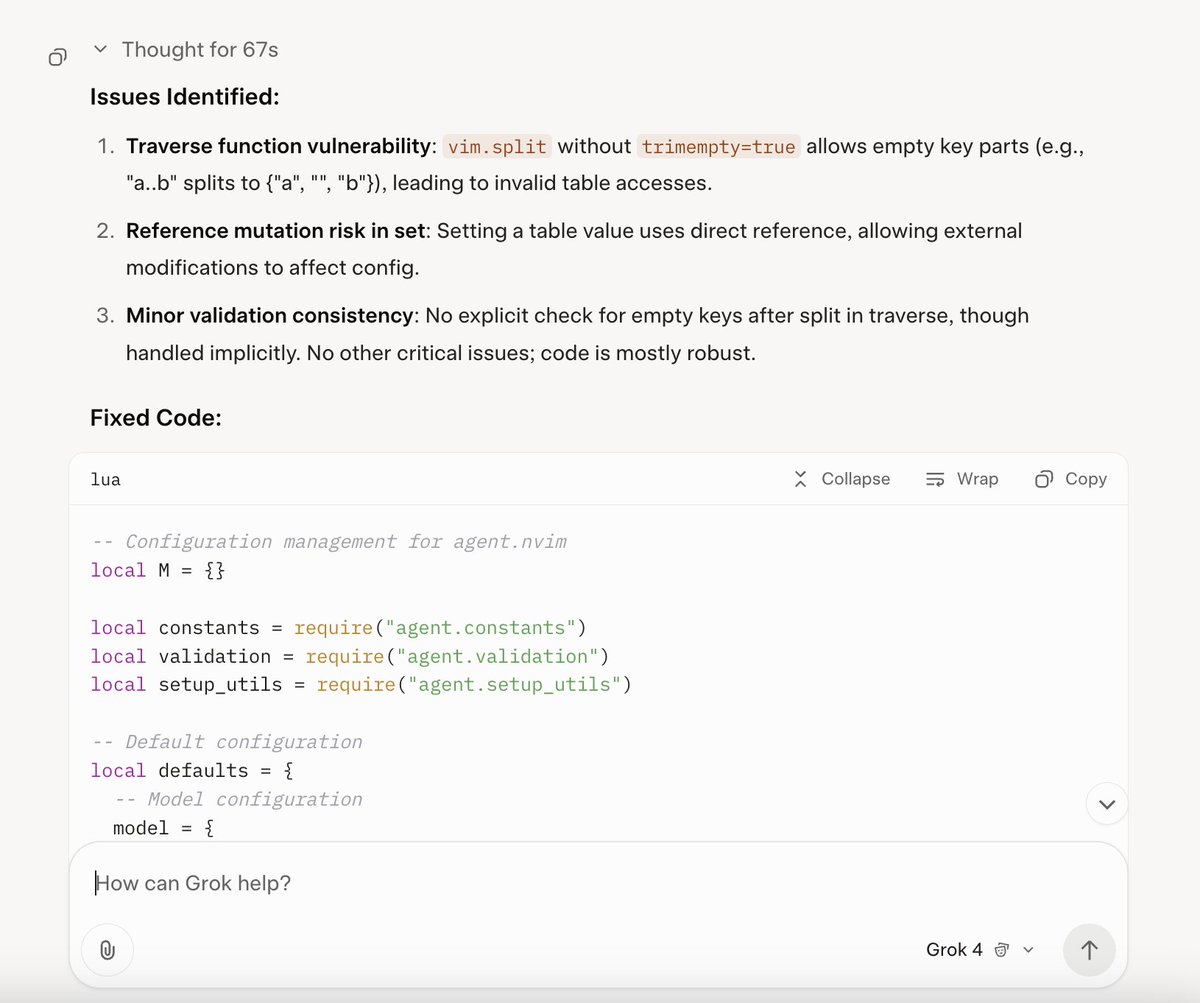Image resolution: width=1200 pixels, height=1003 pixels.
Task: Click the Grok 4 mode icon
Action: (x=1001, y=950)
